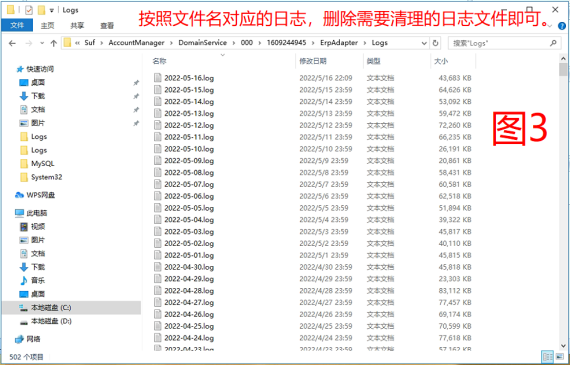The width and height of the screenshot is (570, 365).
Task: Collapse the ribbon chevron
Action: coord(550,26)
